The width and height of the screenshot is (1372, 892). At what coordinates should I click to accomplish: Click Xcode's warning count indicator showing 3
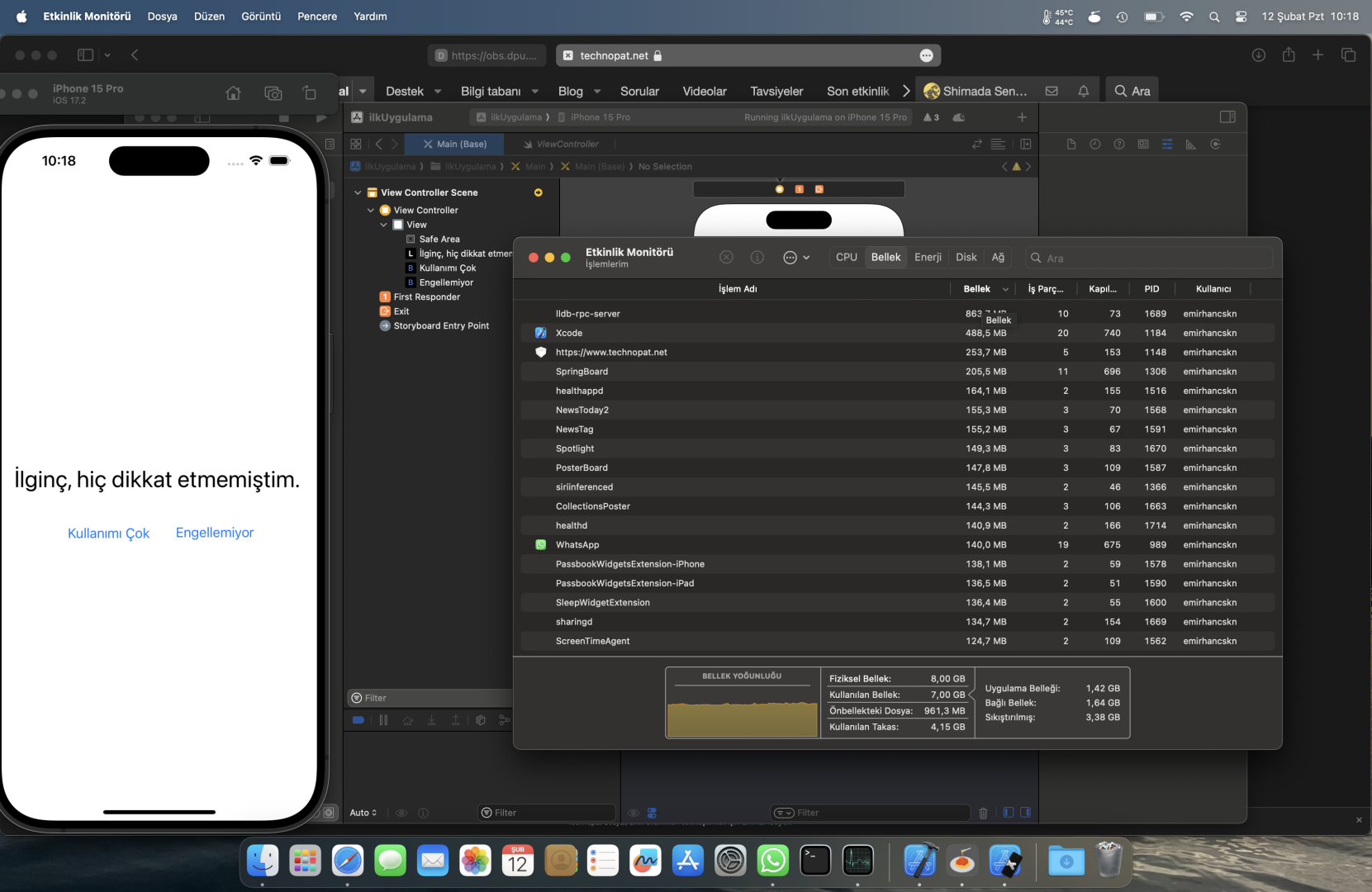[x=931, y=117]
